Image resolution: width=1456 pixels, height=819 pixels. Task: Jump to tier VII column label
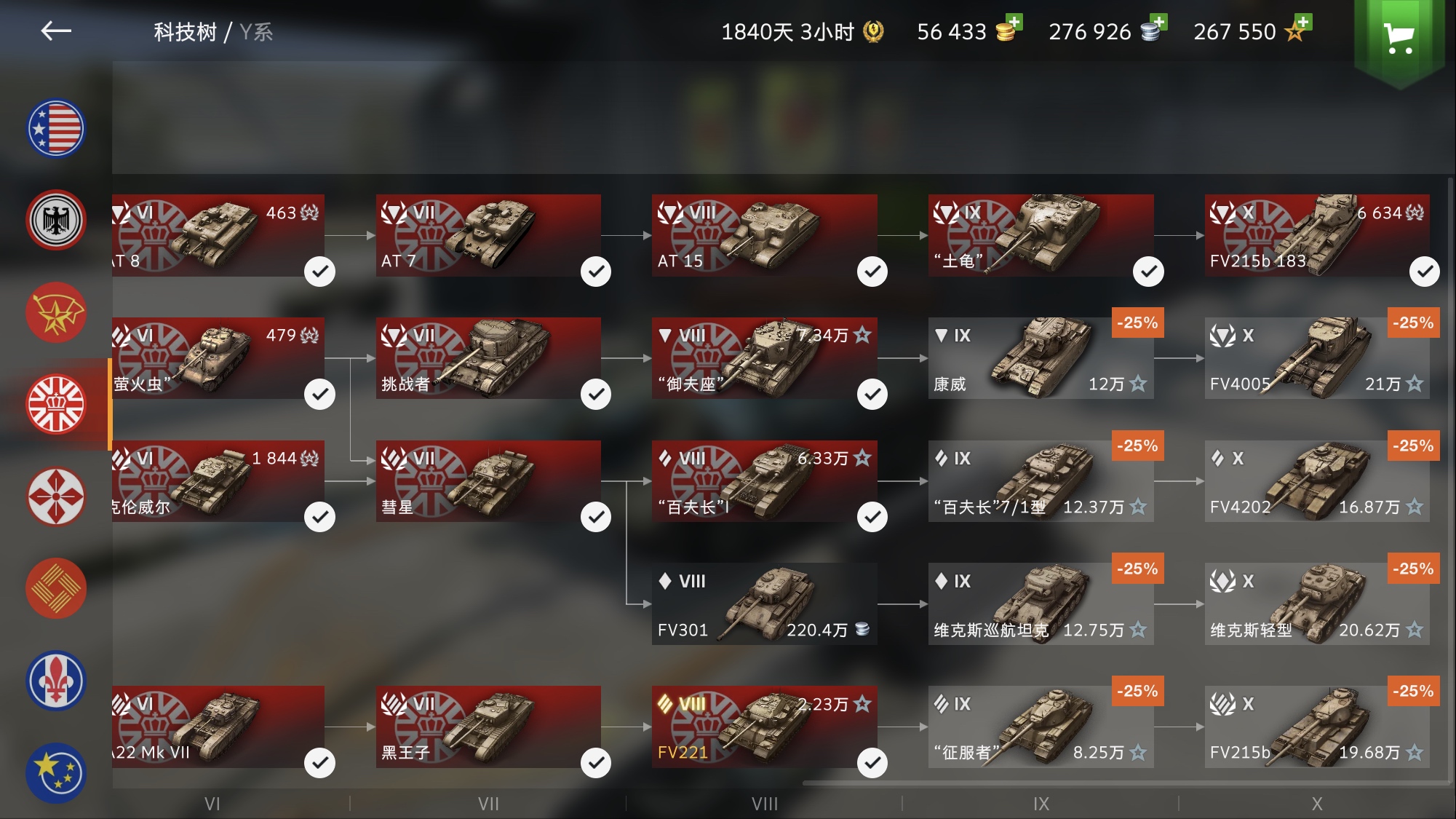(488, 804)
